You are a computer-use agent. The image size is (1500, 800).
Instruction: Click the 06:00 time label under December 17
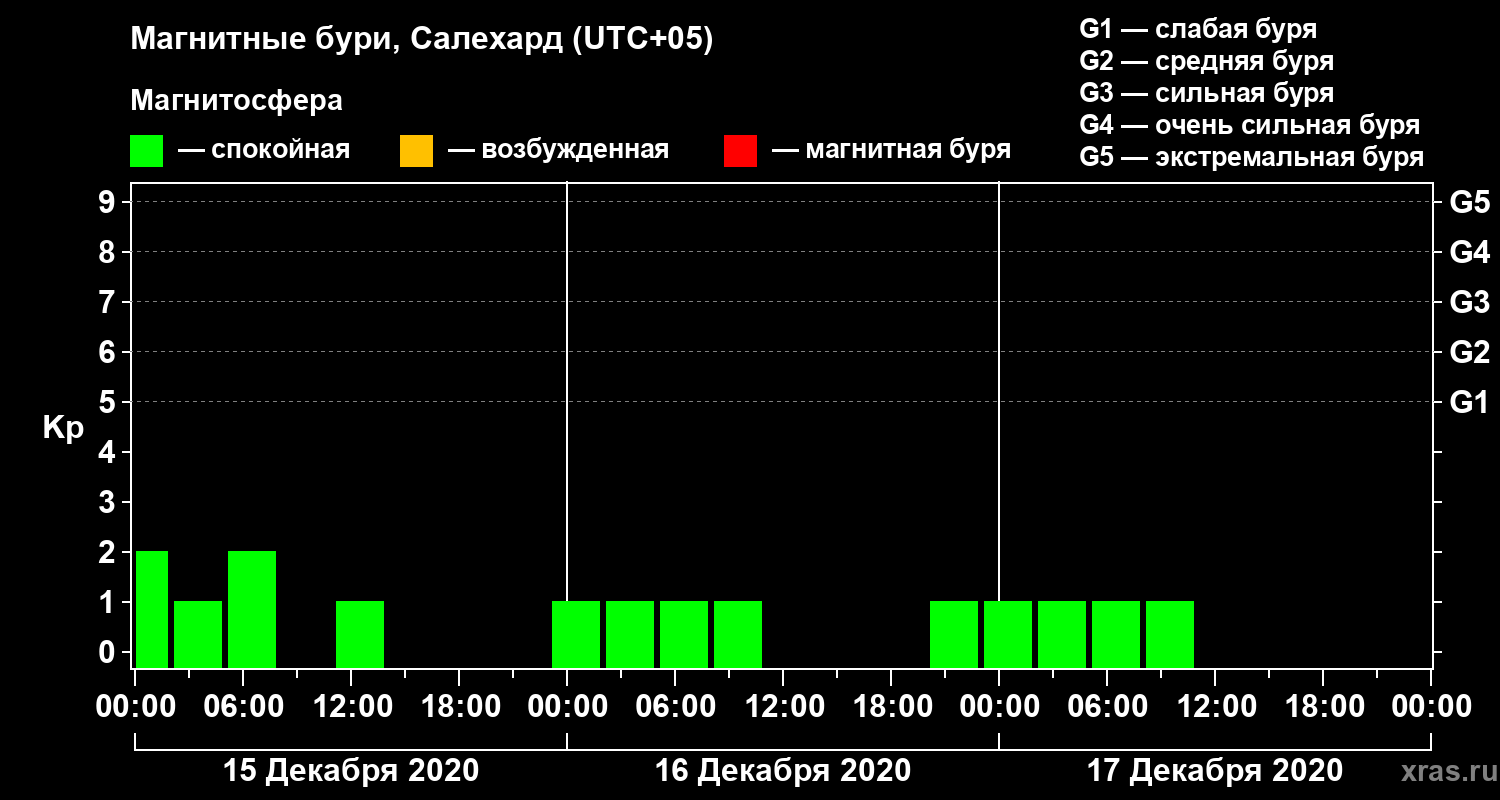(1107, 706)
